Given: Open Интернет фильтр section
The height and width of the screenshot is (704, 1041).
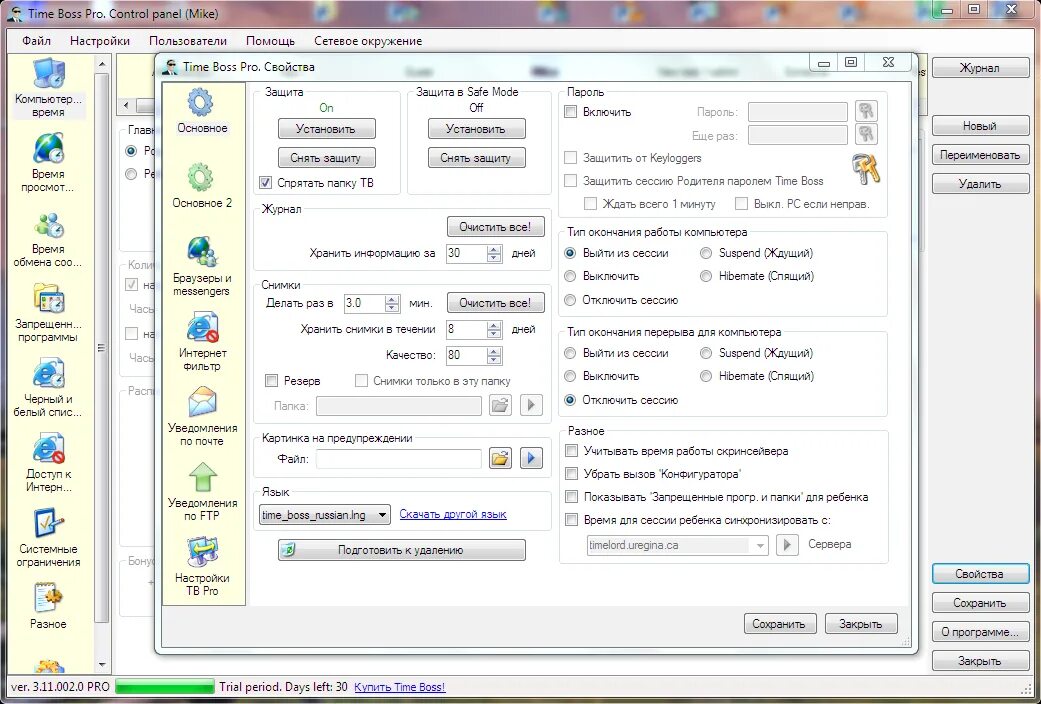Looking at the screenshot, I should (202, 342).
